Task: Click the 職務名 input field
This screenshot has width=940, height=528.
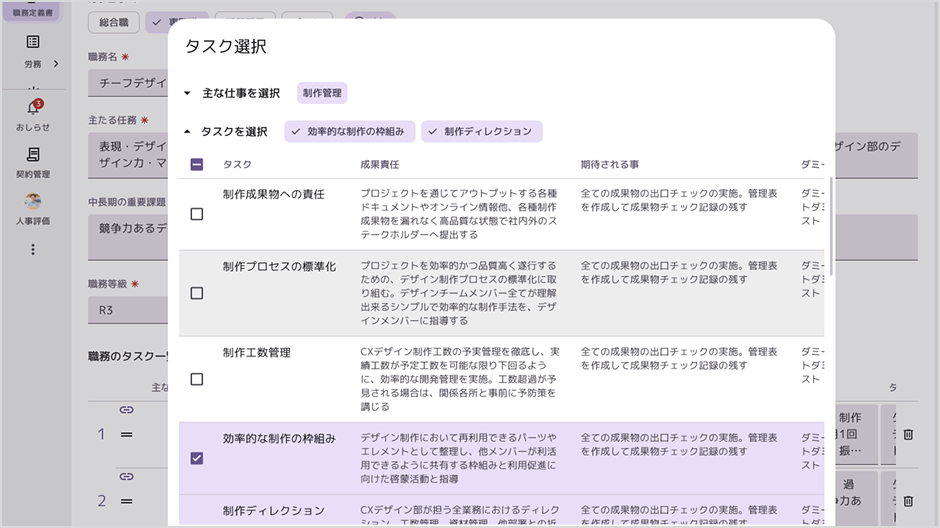Action: coord(128,83)
